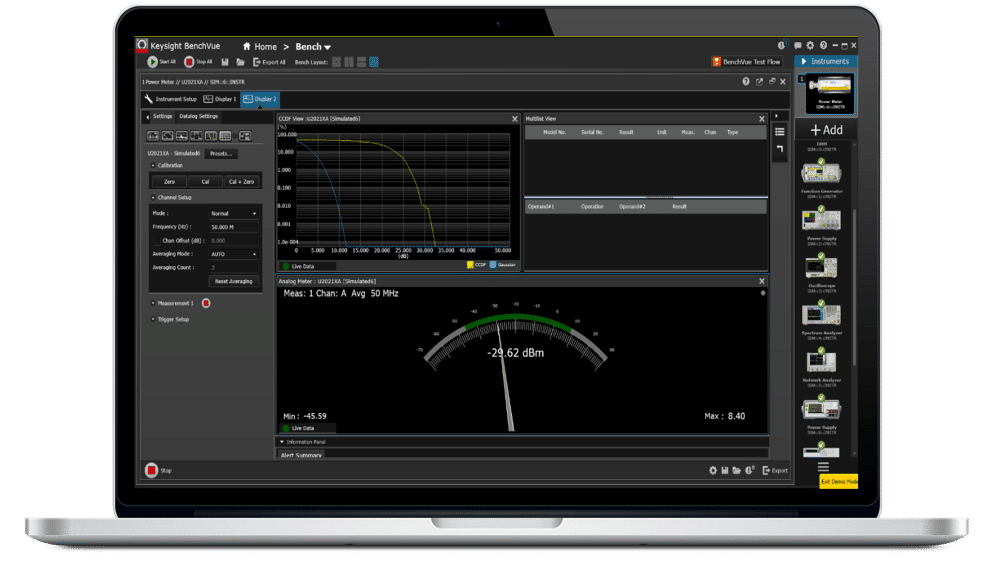The image size is (1000, 563).
Task: Open the Settings sub-tab
Action: coord(162,116)
